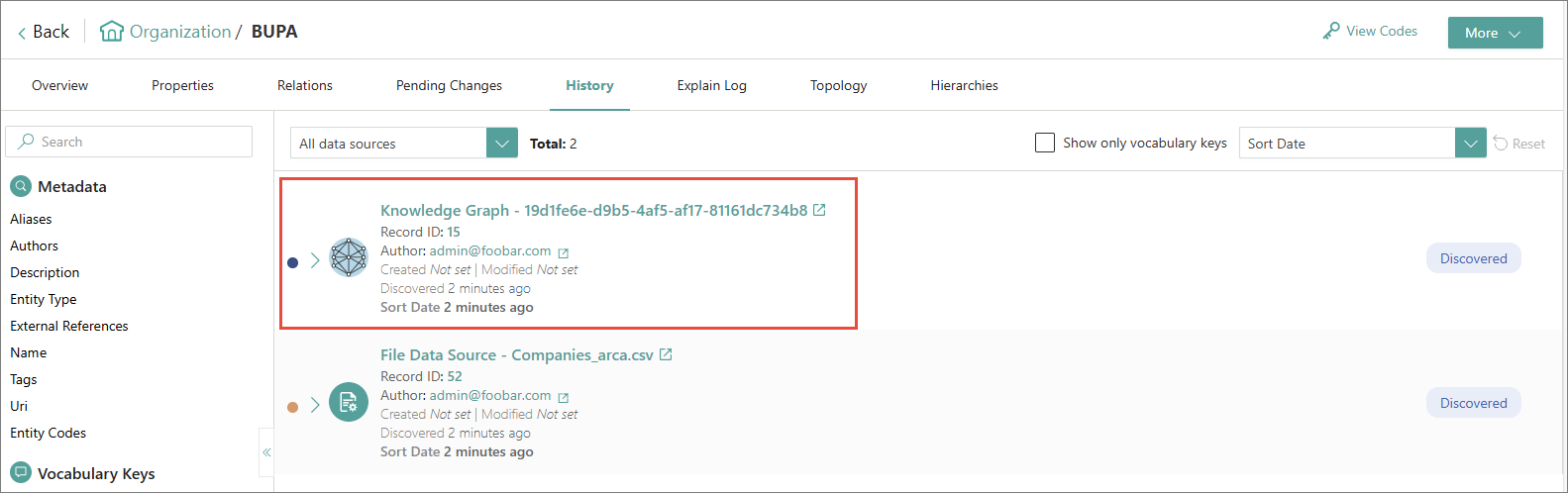Image resolution: width=1568 pixels, height=493 pixels.
Task: Select Tags in Metadata list
Action: click(24, 379)
